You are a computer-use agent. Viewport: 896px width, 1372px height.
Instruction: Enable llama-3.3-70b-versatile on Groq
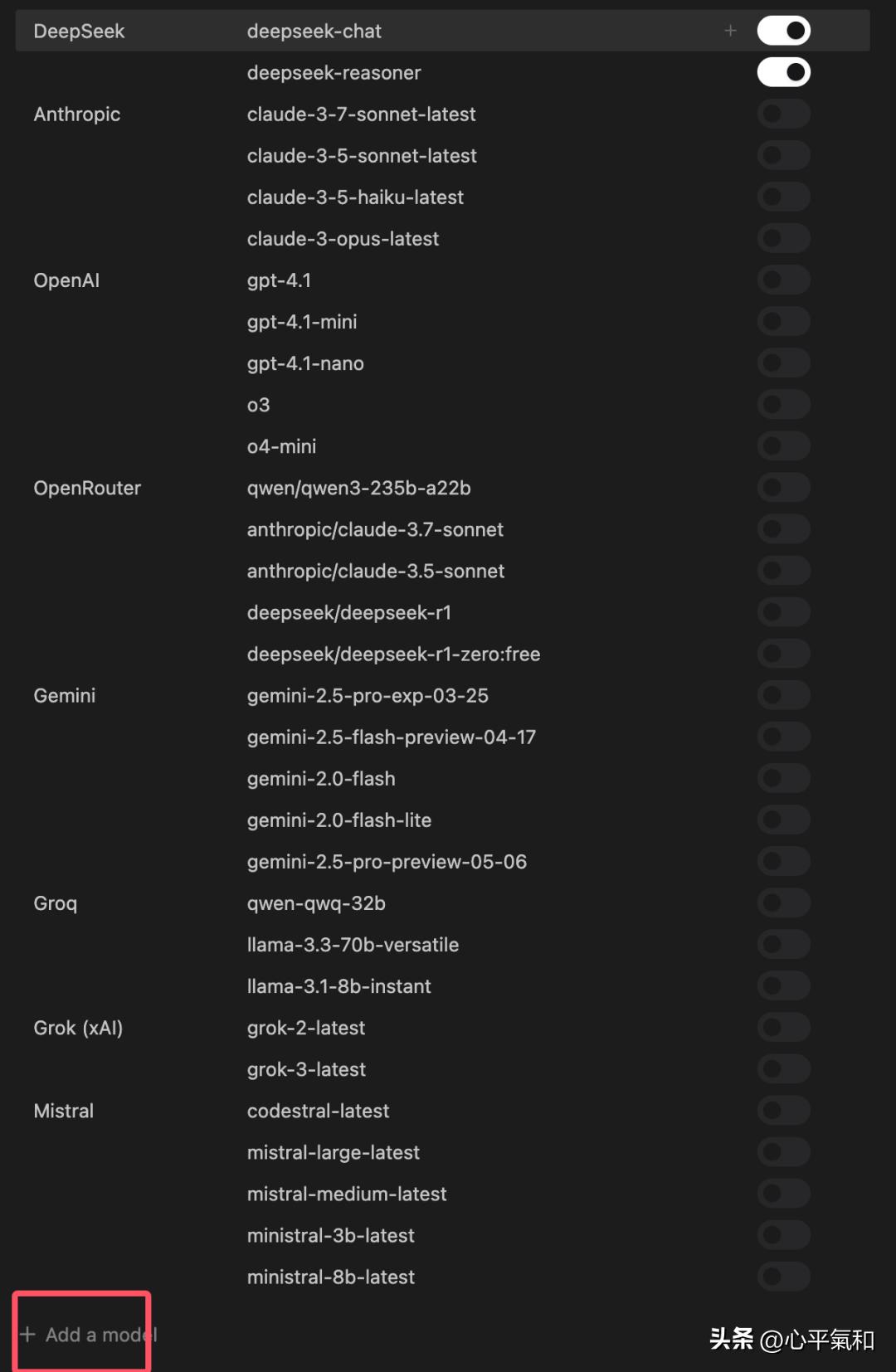point(783,944)
